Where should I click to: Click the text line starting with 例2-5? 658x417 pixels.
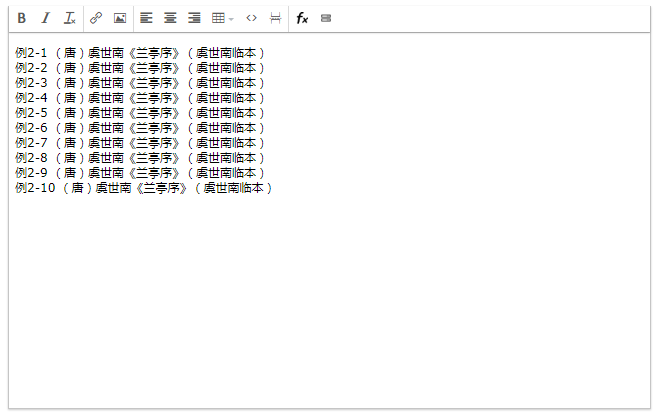click(x=140, y=112)
